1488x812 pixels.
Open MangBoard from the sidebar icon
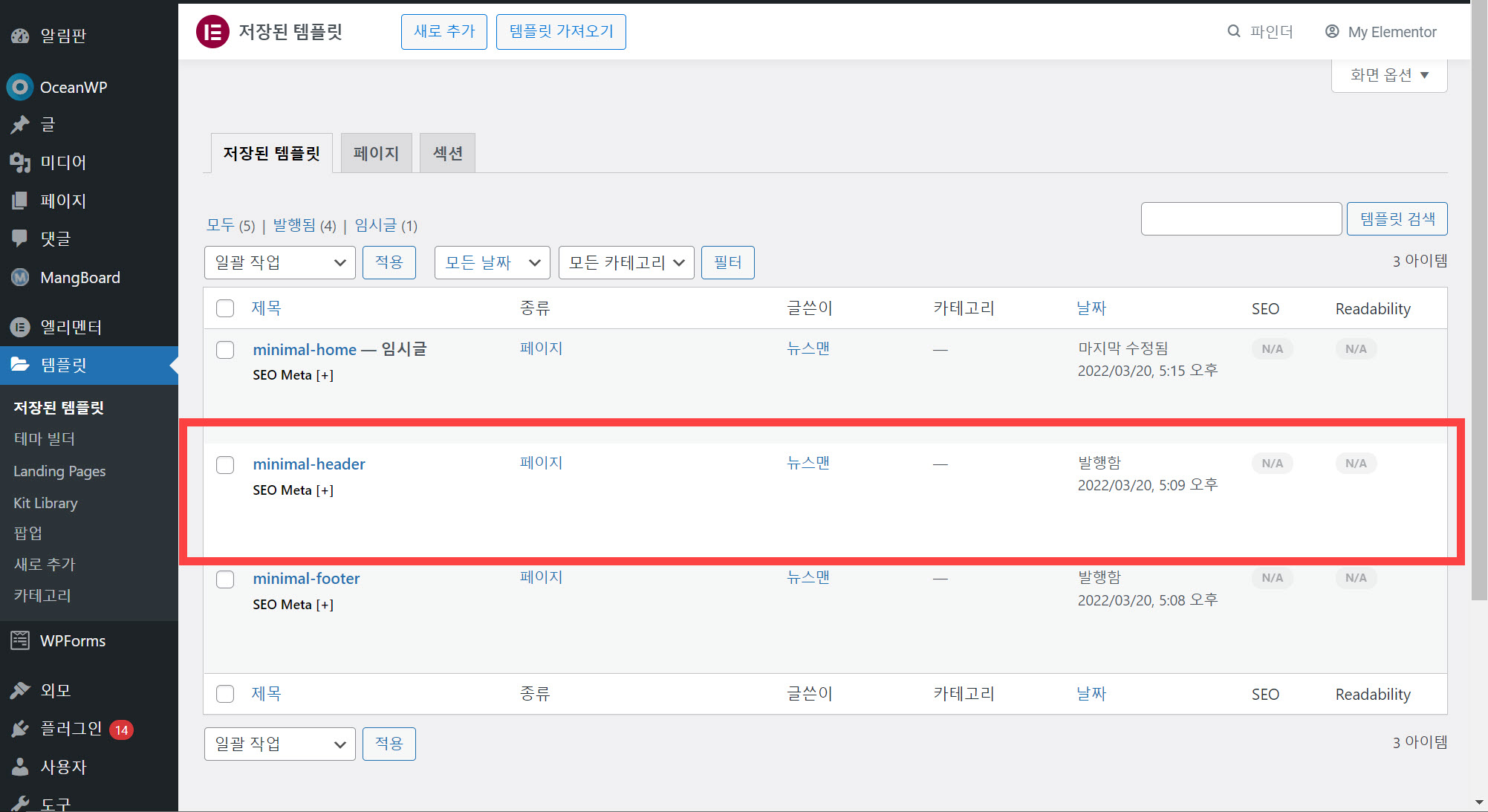(19, 277)
